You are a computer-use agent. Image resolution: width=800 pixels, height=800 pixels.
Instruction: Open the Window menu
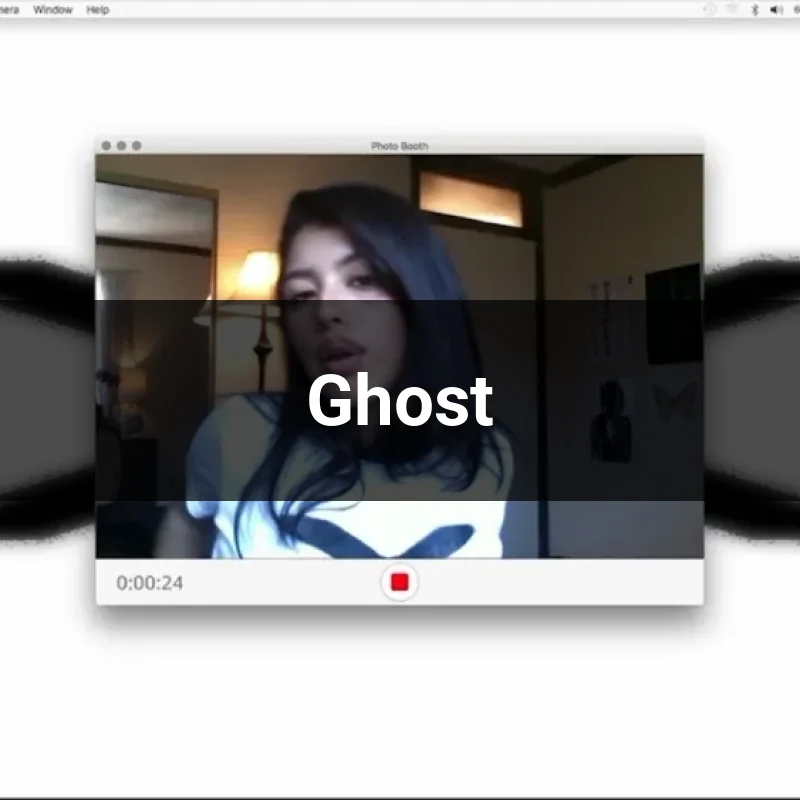coord(53,10)
